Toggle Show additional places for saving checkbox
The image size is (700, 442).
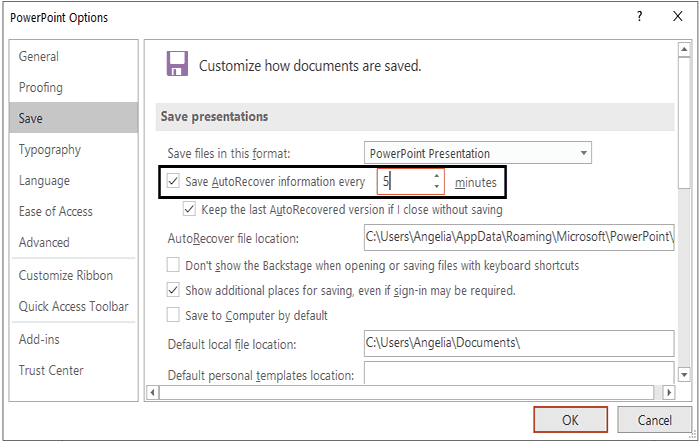click(173, 290)
